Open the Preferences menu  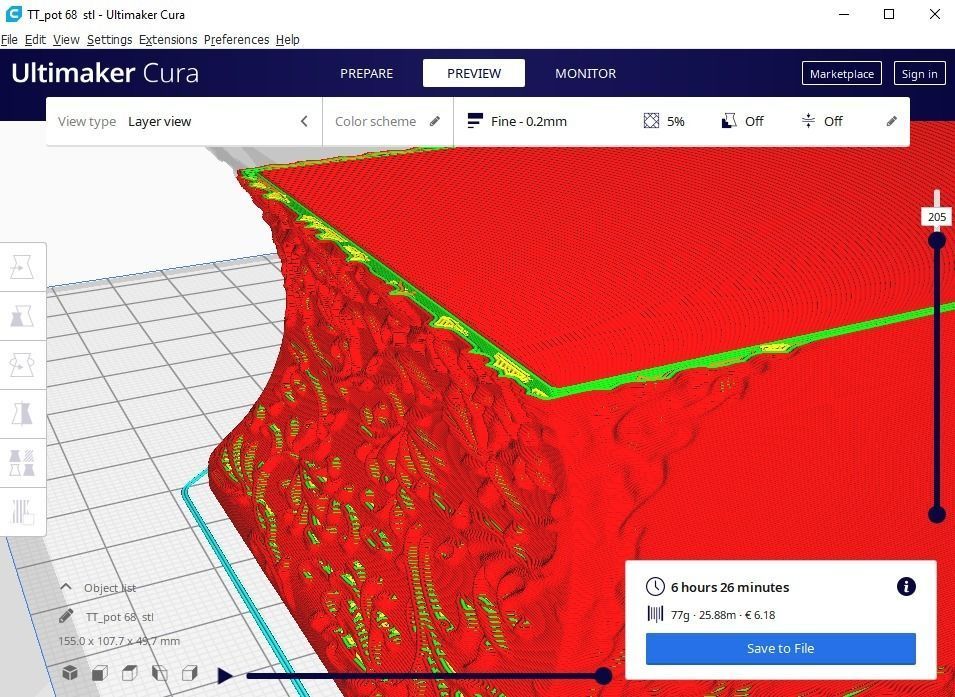click(236, 40)
